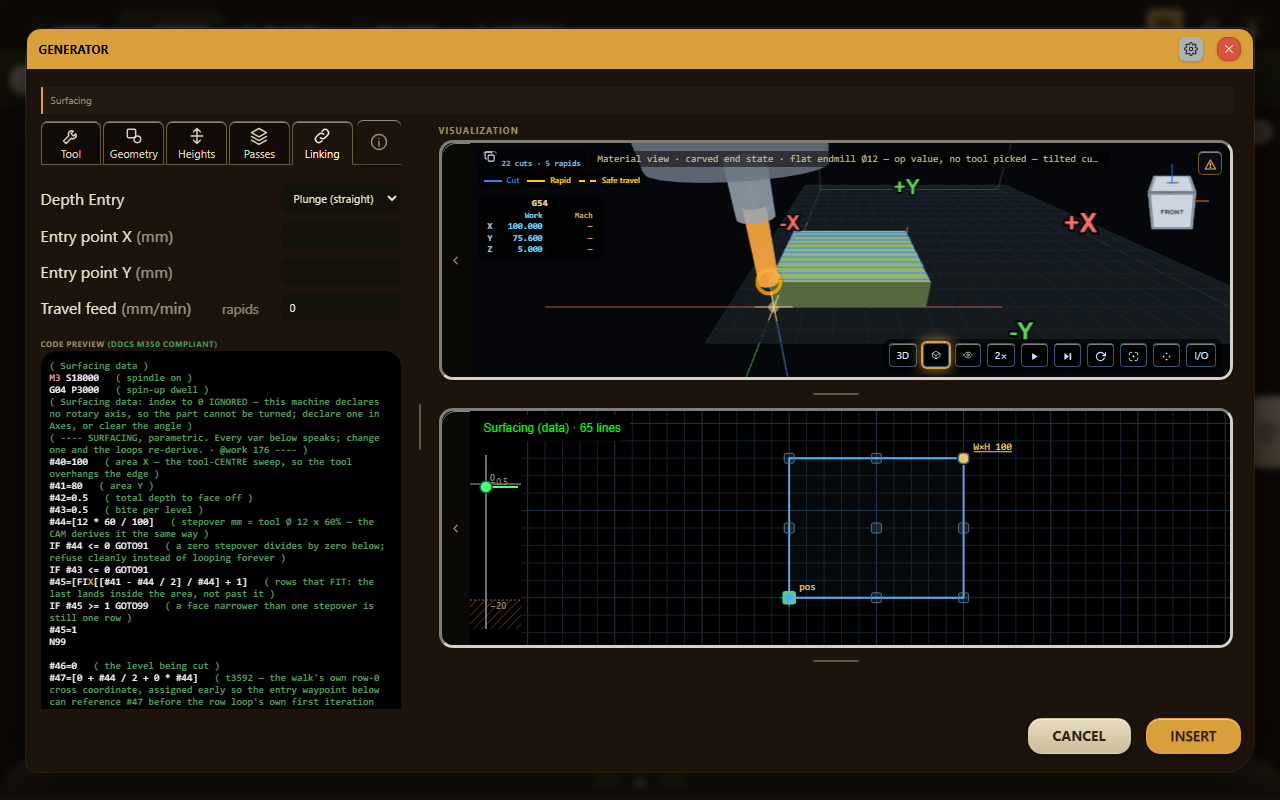Click the center-view crosshair icon
This screenshot has height=800, width=1280.
point(1166,355)
